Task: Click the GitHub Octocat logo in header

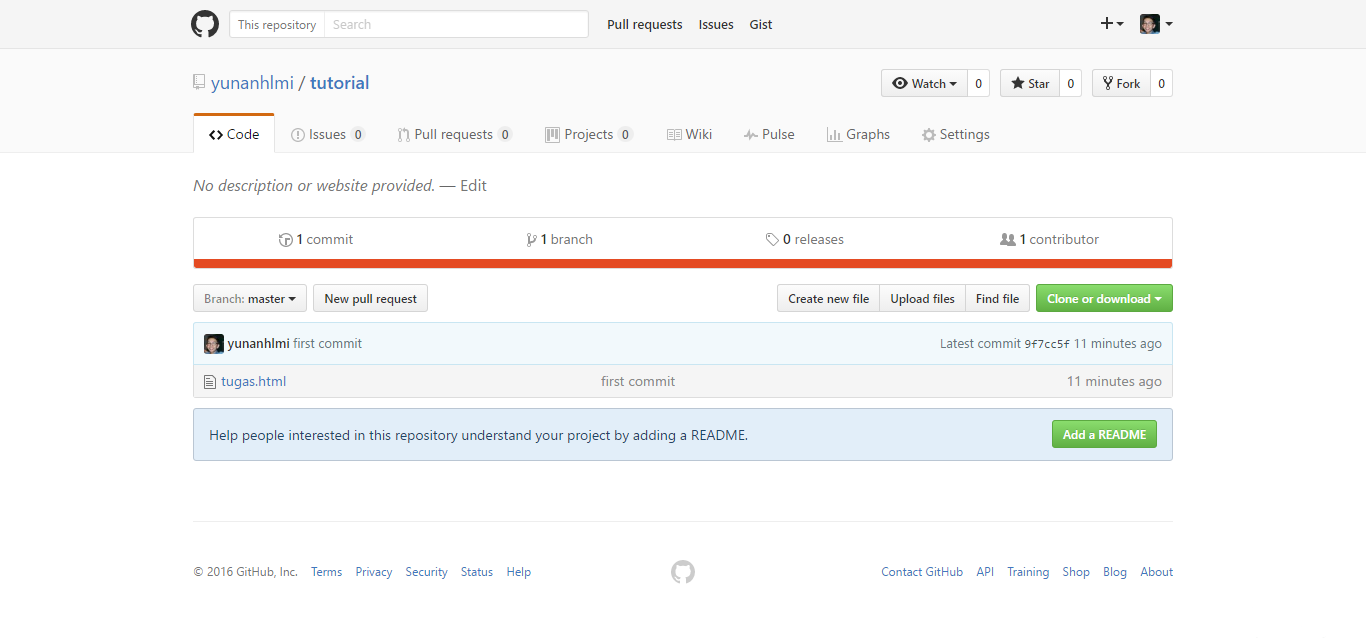Action: (x=205, y=24)
